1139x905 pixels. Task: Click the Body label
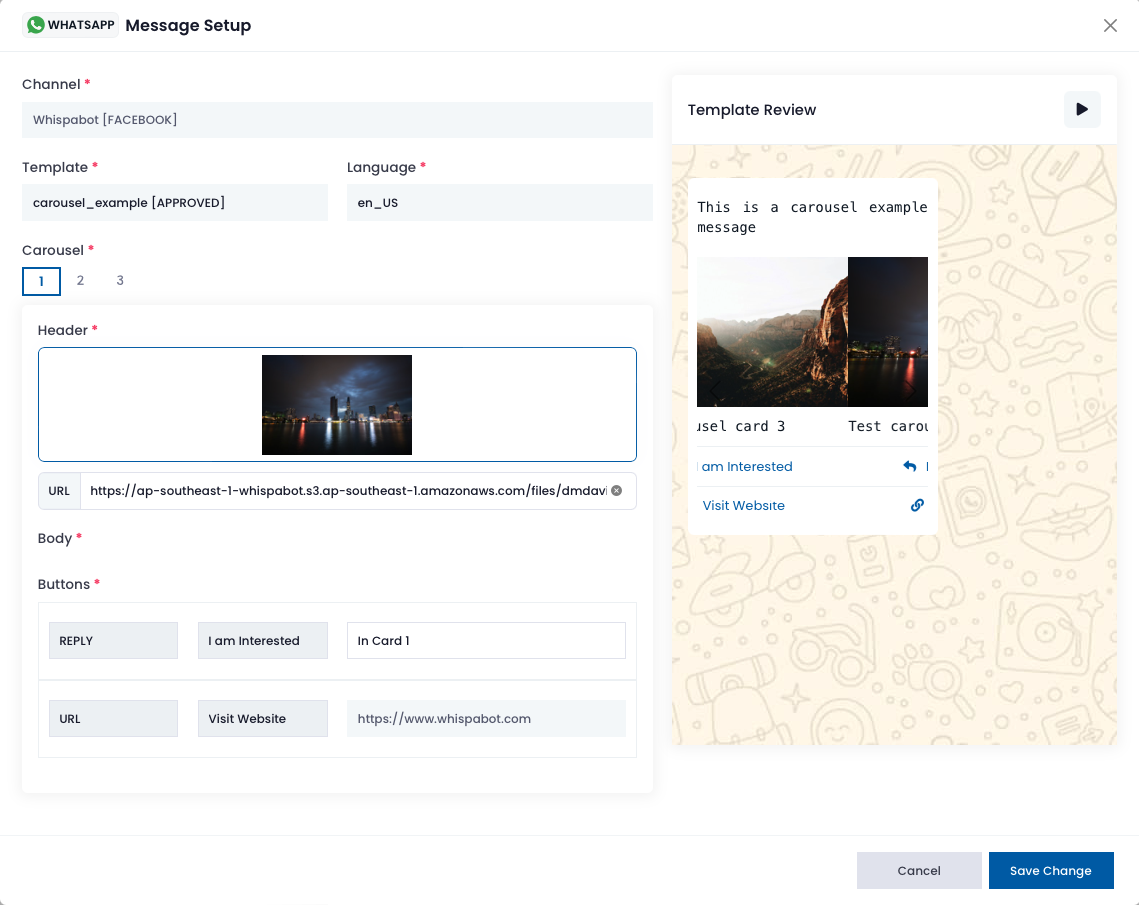(x=54, y=538)
